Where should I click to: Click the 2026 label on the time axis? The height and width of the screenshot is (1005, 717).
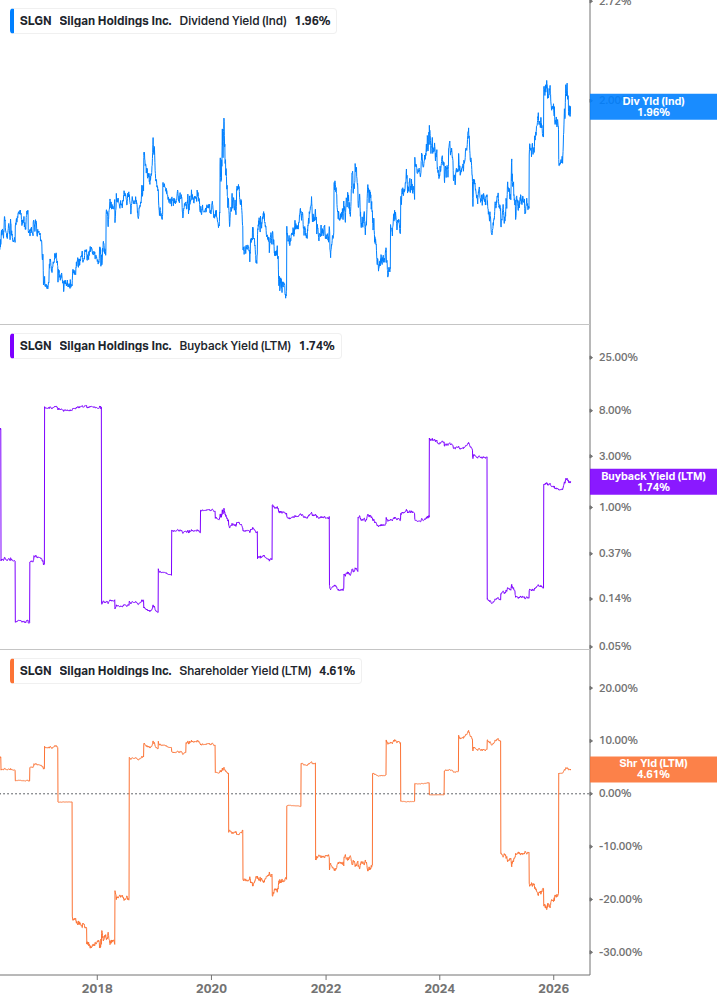click(x=554, y=988)
